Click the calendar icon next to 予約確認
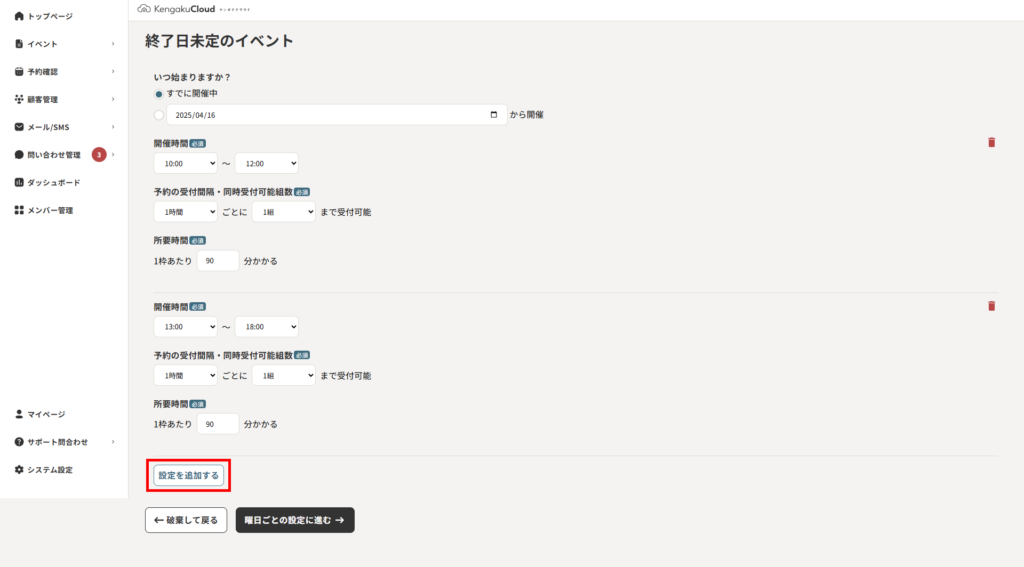 coord(19,71)
